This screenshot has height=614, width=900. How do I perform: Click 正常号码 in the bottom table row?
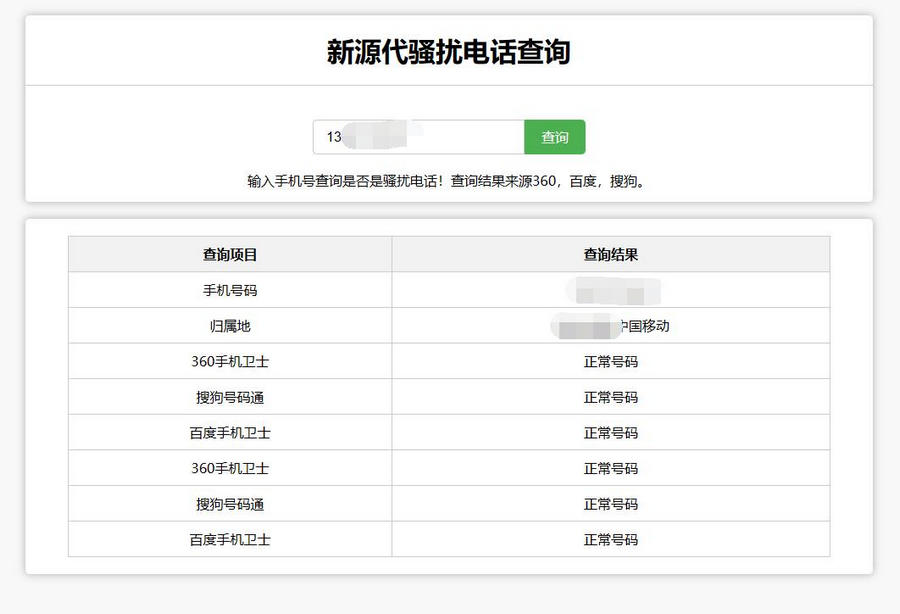pos(610,539)
